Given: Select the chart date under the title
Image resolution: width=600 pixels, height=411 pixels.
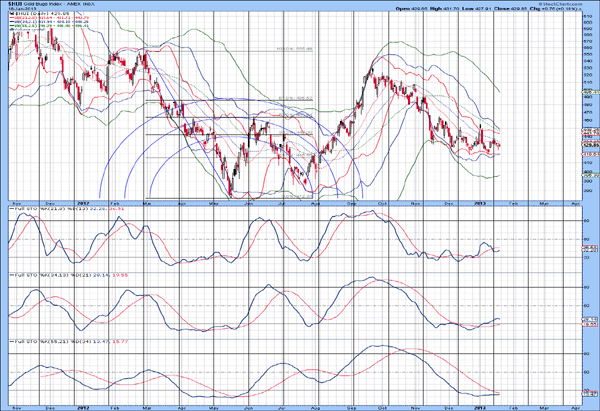Looking at the screenshot, I should click(x=19, y=10).
